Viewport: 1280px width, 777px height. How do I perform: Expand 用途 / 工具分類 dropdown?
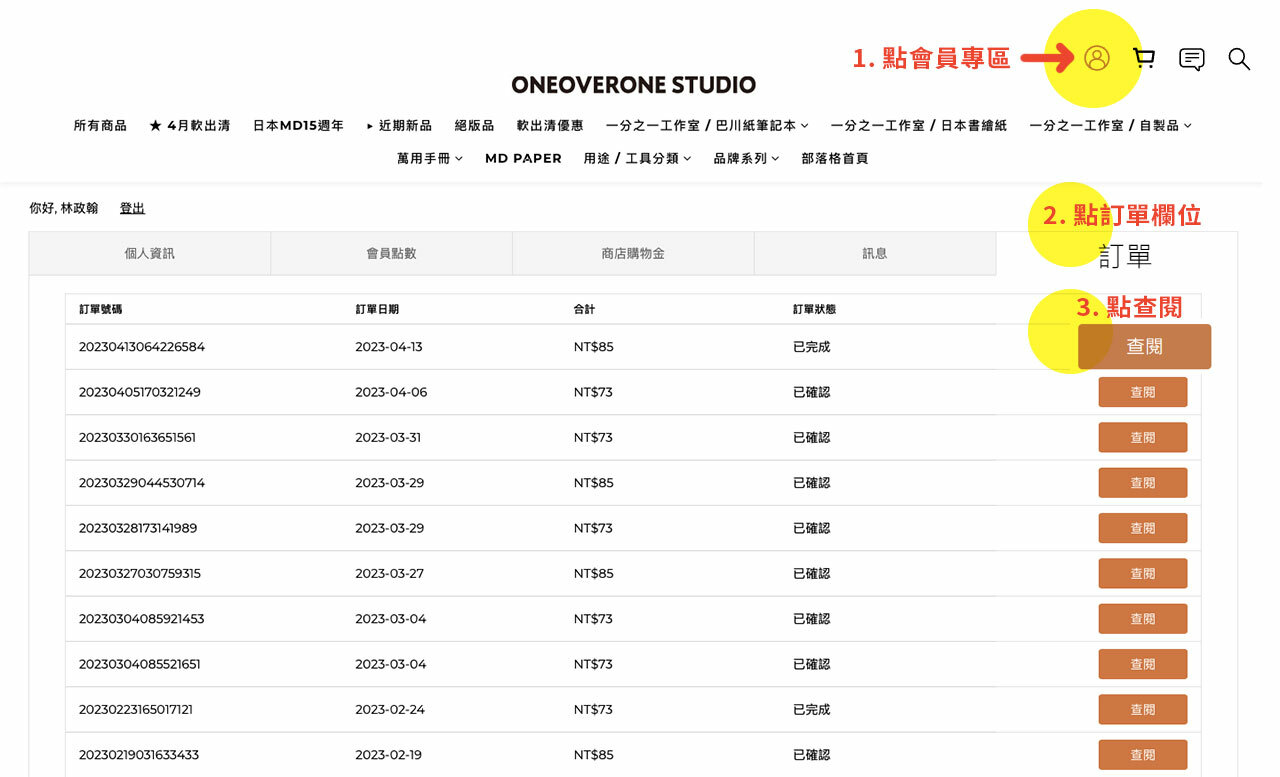[638, 159]
